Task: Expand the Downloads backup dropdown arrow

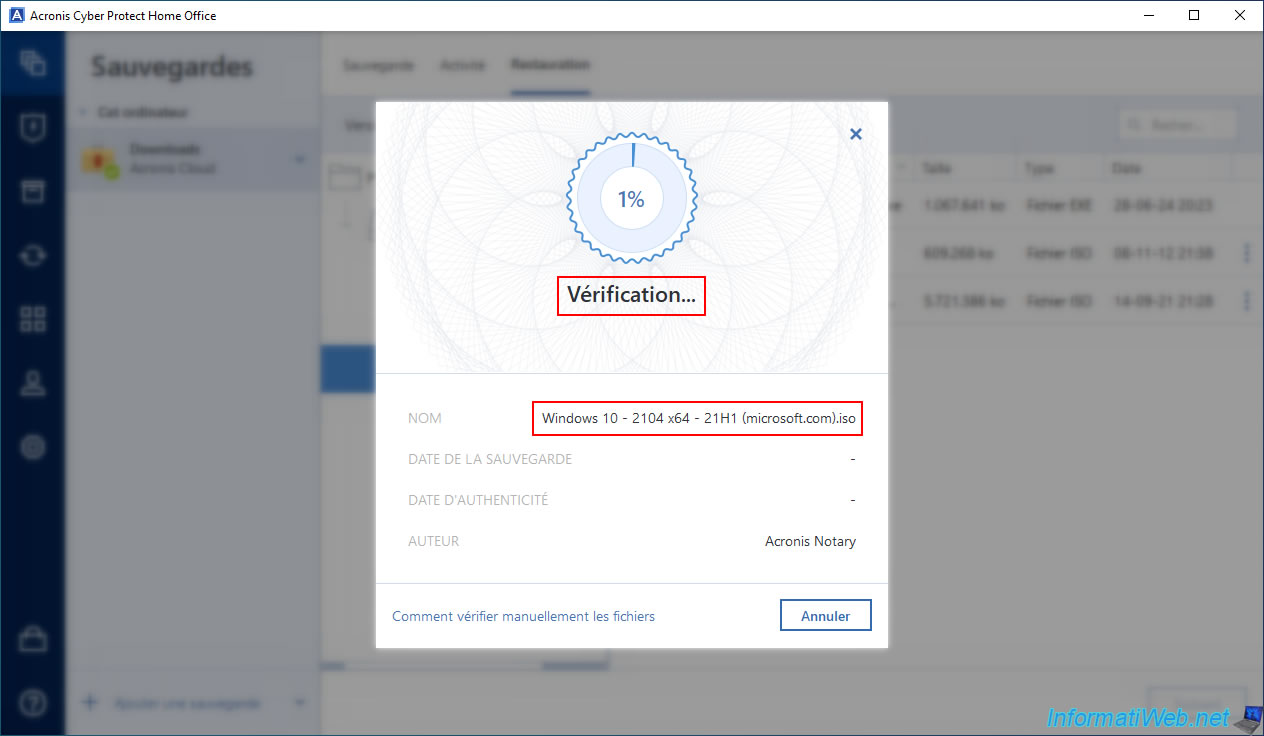Action: (299, 160)
